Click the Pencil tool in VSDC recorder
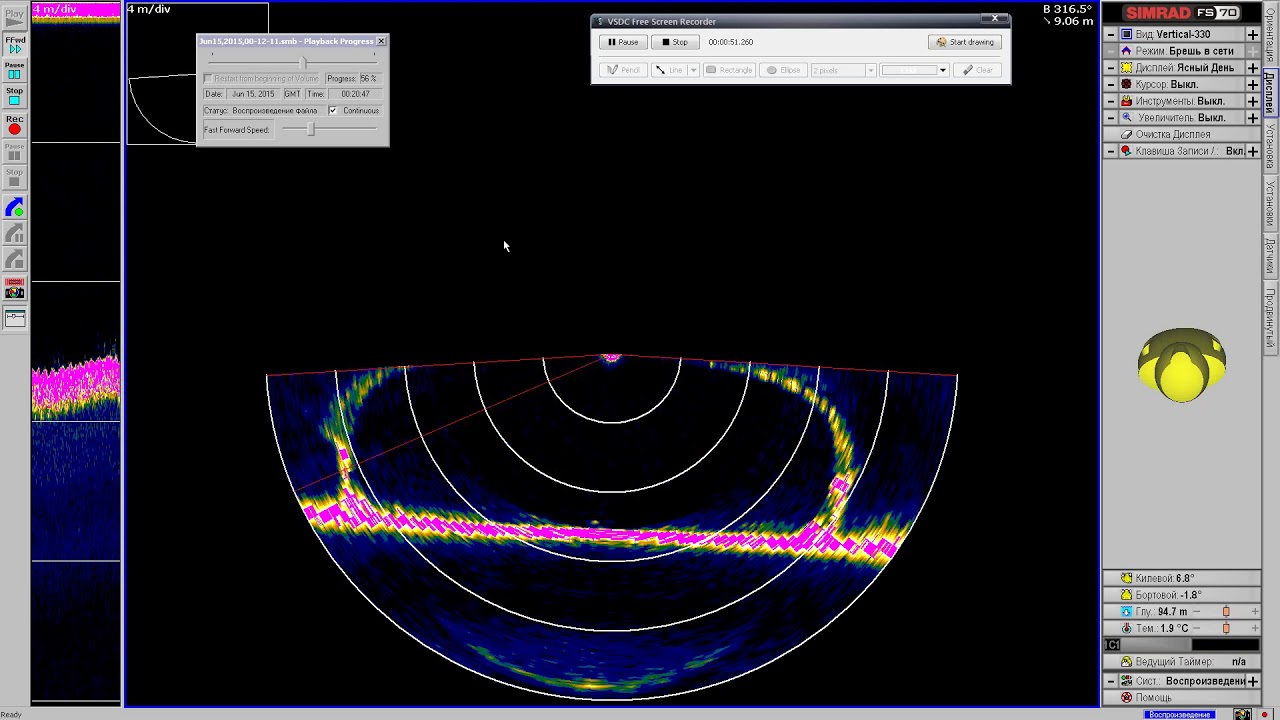 pyautogui.click(x=623, y=70)
